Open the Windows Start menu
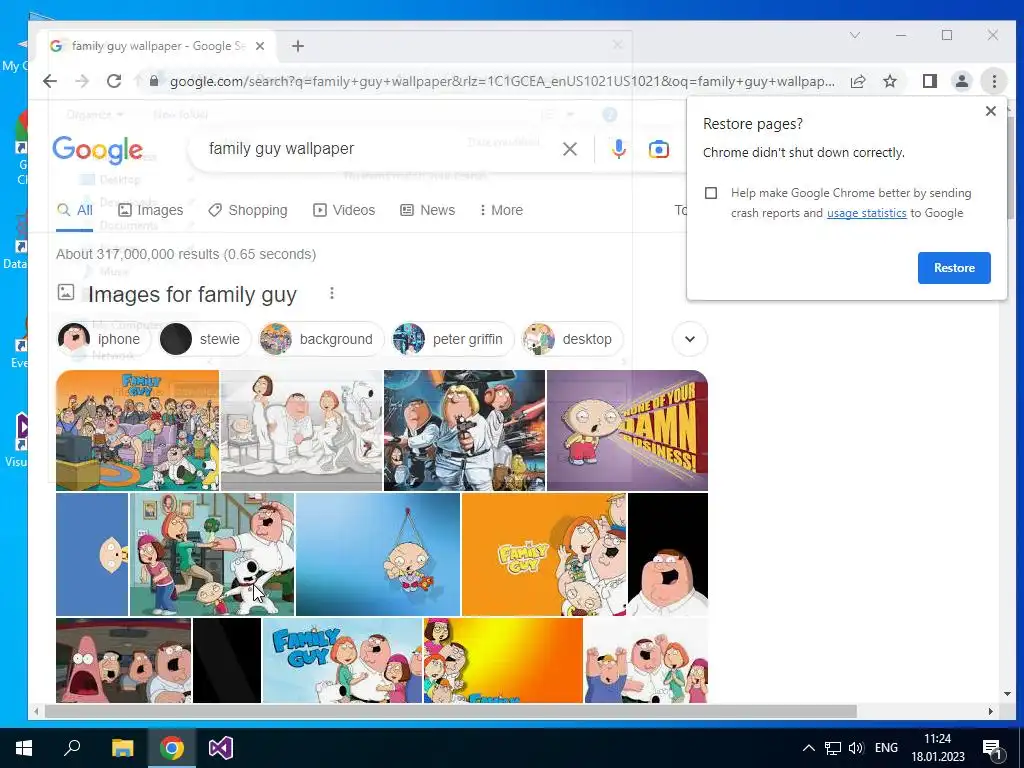 24,748
